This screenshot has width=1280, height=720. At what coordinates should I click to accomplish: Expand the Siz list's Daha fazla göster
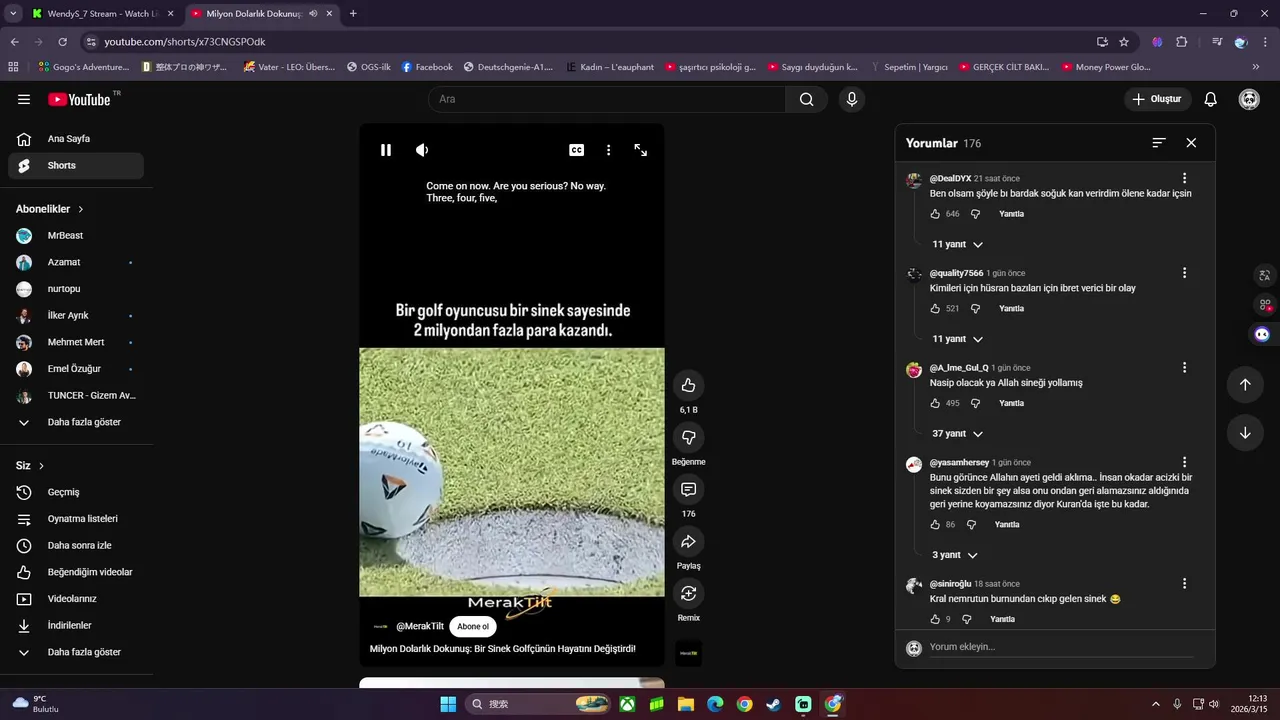(76, 652)
